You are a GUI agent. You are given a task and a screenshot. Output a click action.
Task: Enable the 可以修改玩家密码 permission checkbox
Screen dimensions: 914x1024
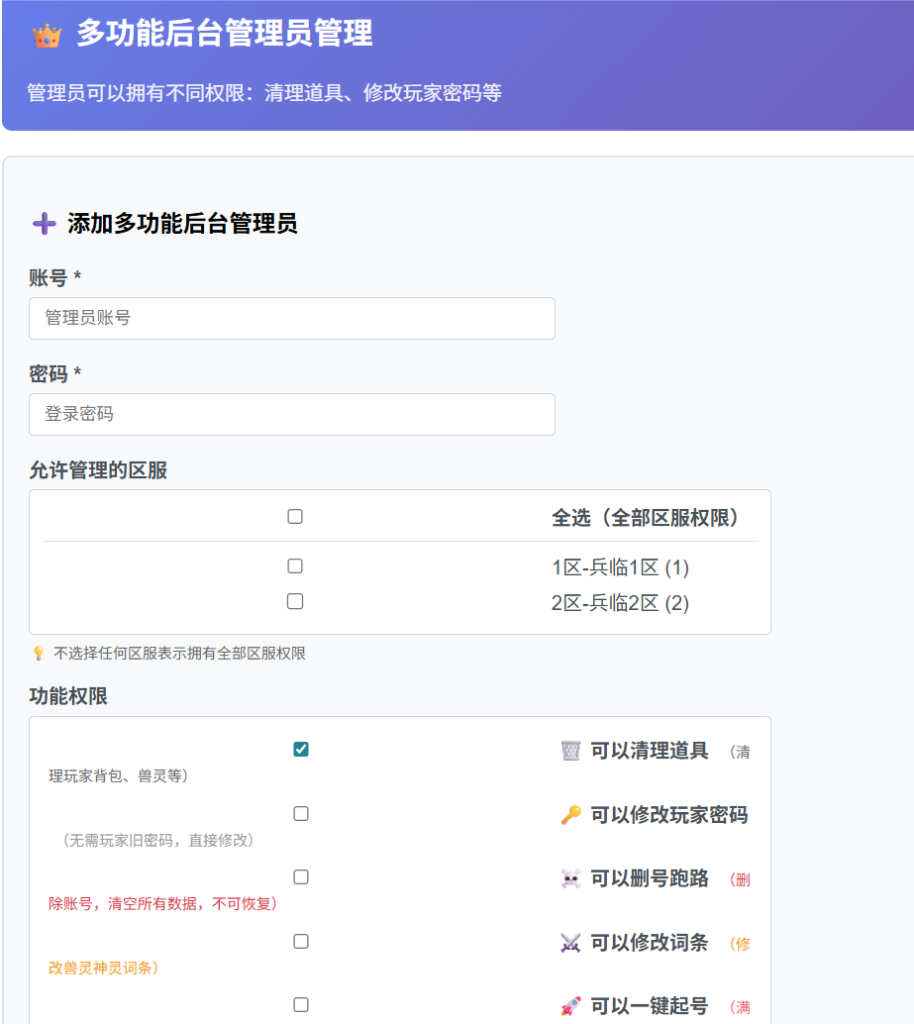click(x=301, y=813)
